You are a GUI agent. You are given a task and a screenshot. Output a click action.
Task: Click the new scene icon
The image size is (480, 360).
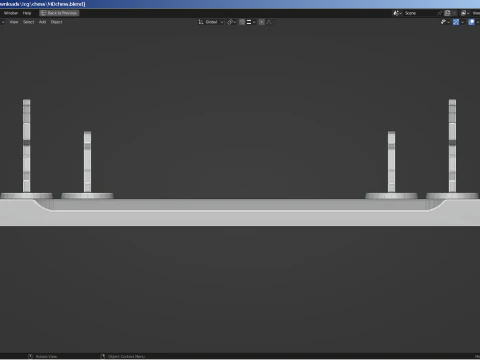[x=447, y=13]
